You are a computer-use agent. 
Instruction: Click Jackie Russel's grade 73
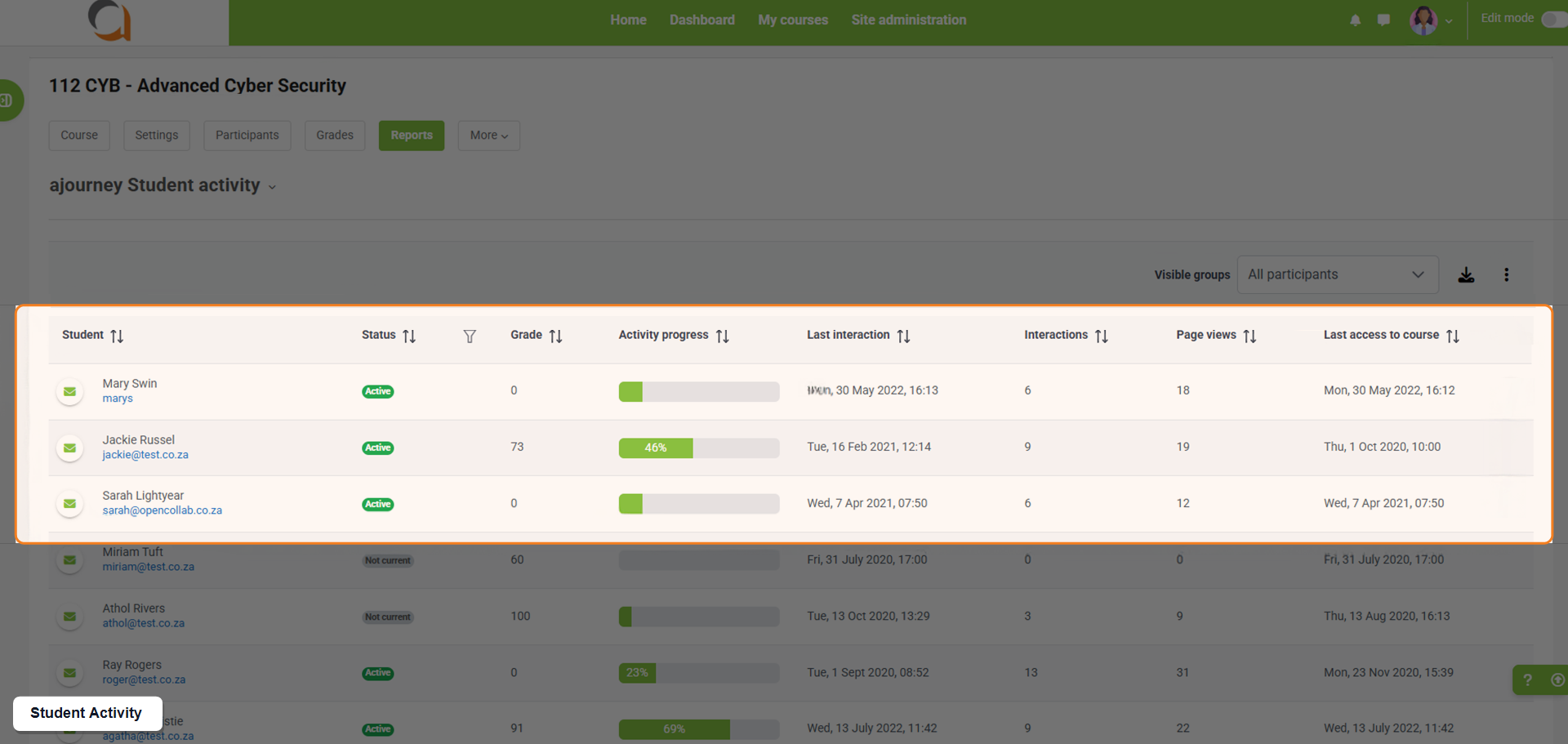click(x=517, y=447)
